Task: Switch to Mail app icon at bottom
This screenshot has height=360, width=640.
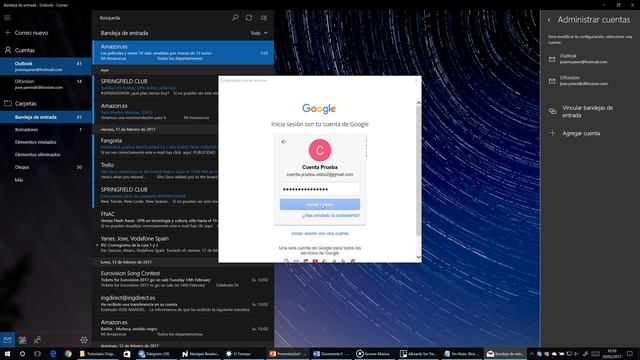Action: (x=7, y=340)
